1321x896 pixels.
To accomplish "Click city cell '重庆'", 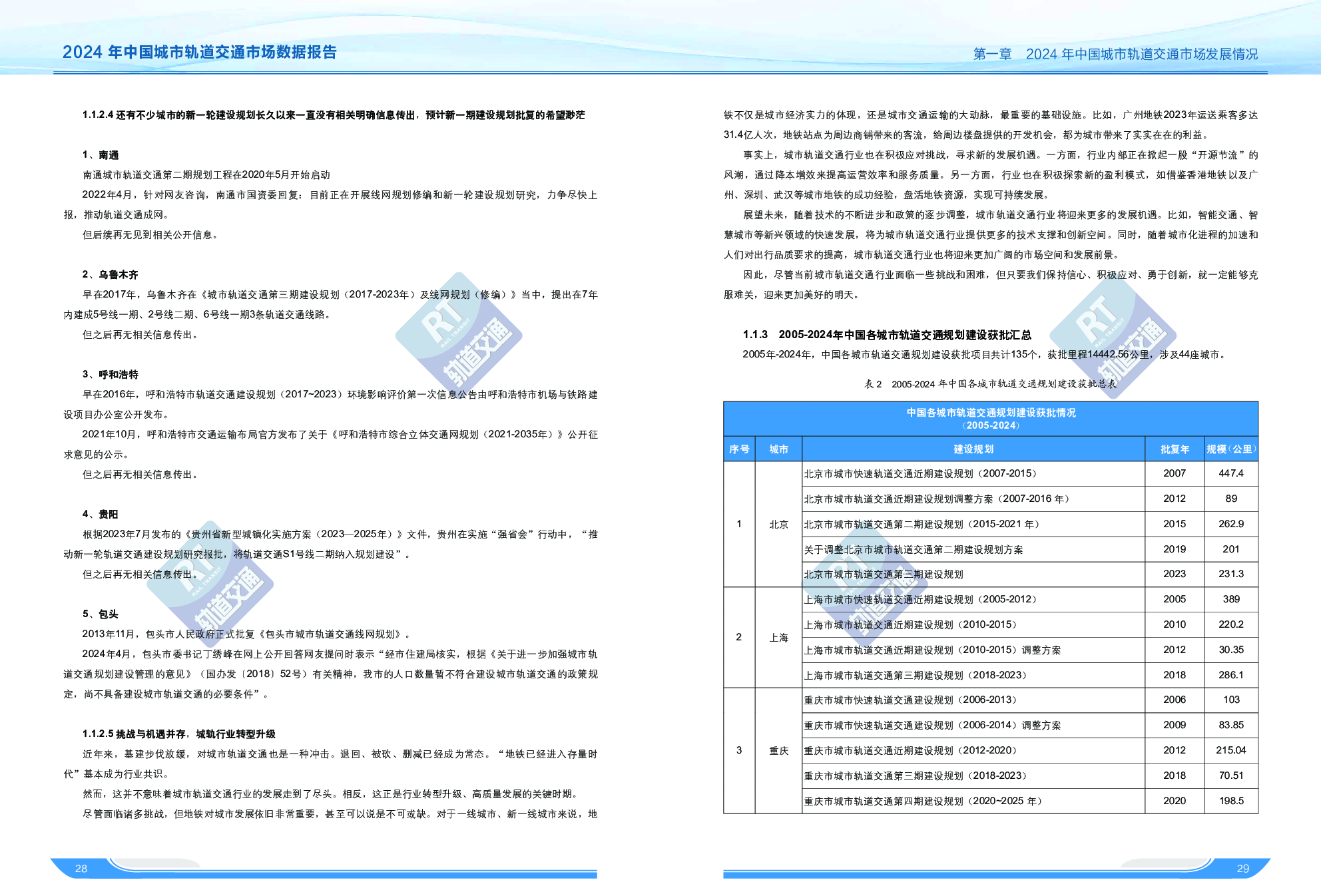I will click(x=778, y=751).
